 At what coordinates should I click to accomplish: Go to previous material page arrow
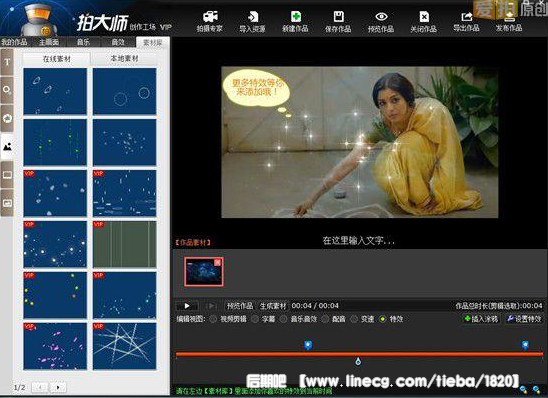(x=40, y=387)
